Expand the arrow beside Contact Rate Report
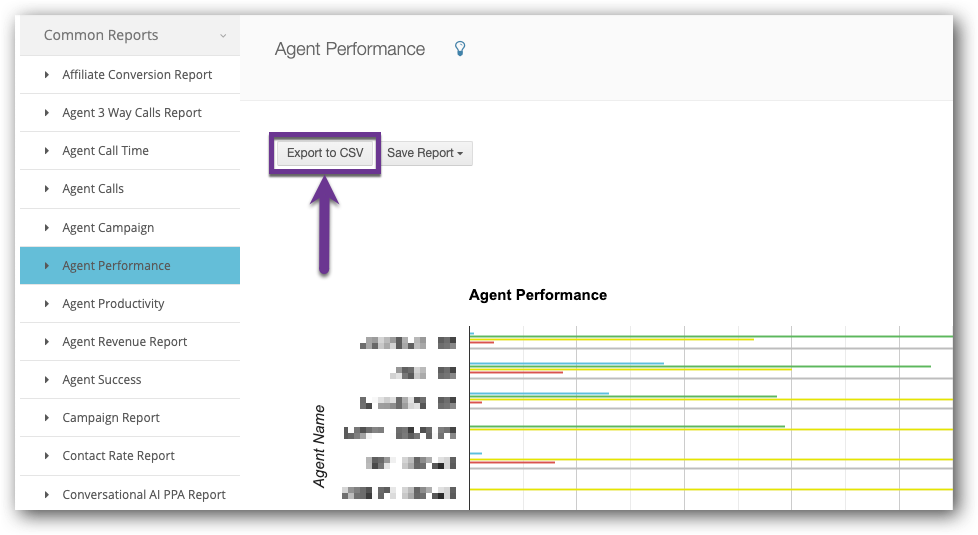 (x=47, y=456)
